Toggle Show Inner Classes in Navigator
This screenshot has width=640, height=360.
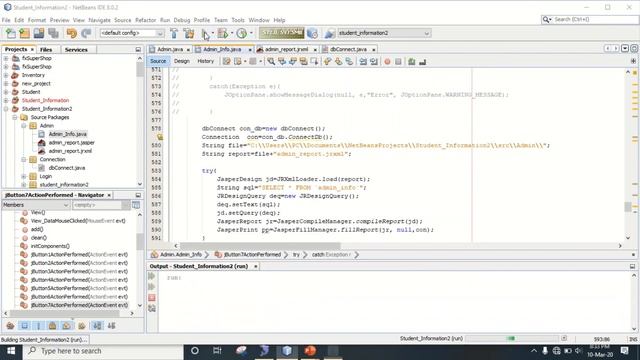point(67,325)
